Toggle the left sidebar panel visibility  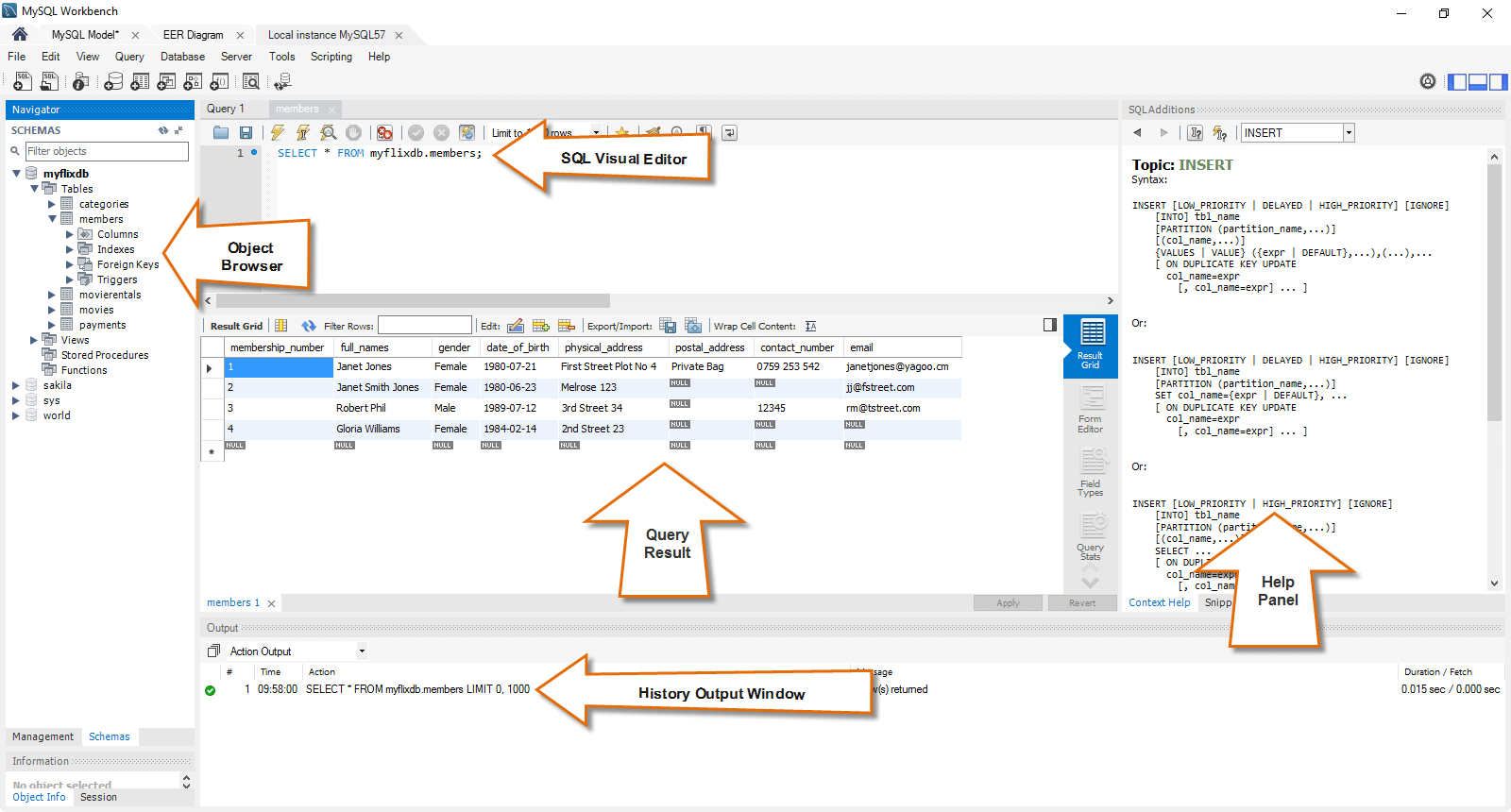coord(1457,82)
